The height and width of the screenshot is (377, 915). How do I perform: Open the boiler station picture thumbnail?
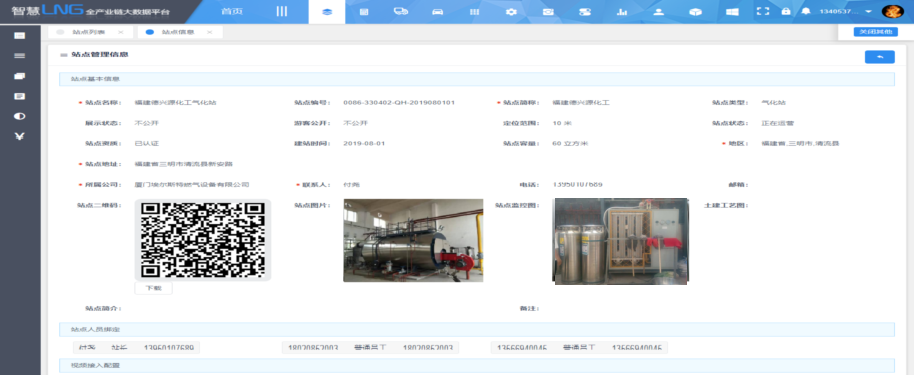point(413,240)
